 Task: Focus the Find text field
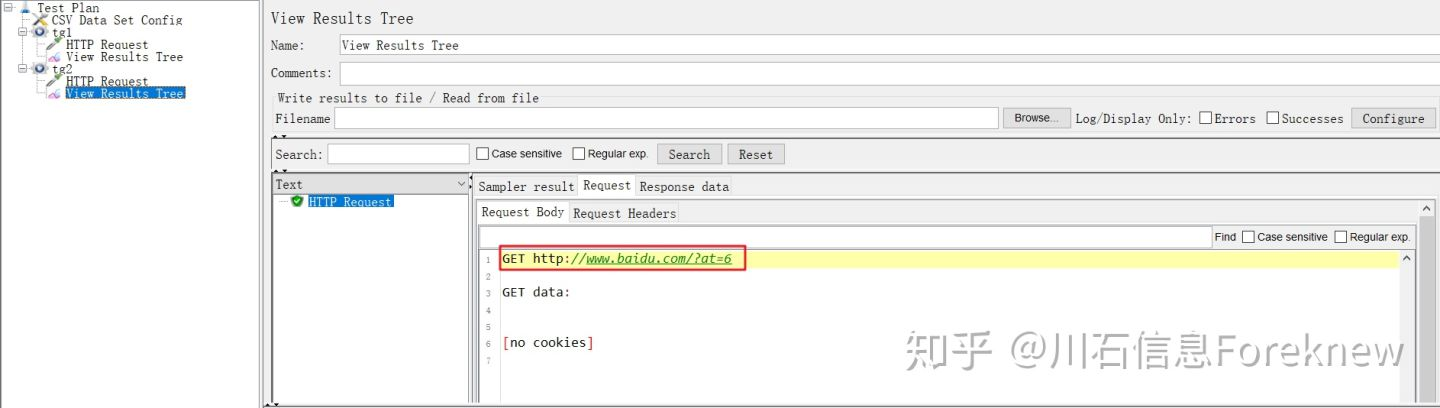pyautogui.click(x=845, y=237)
